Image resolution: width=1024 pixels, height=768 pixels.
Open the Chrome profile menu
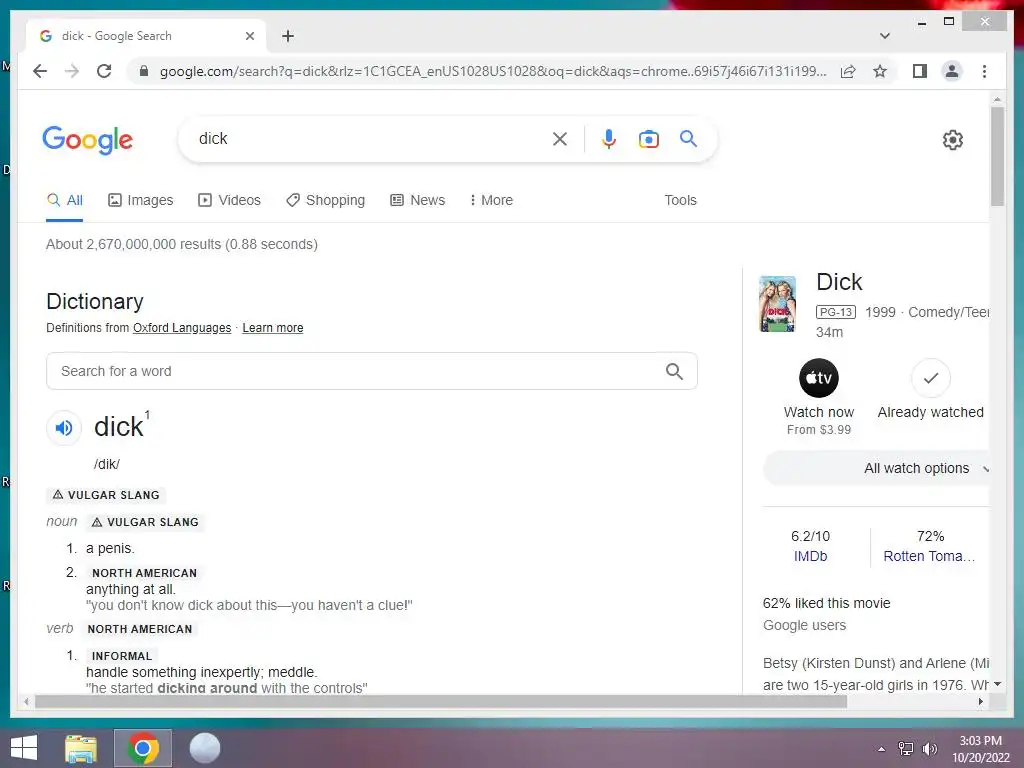click(x=952, y=71)
